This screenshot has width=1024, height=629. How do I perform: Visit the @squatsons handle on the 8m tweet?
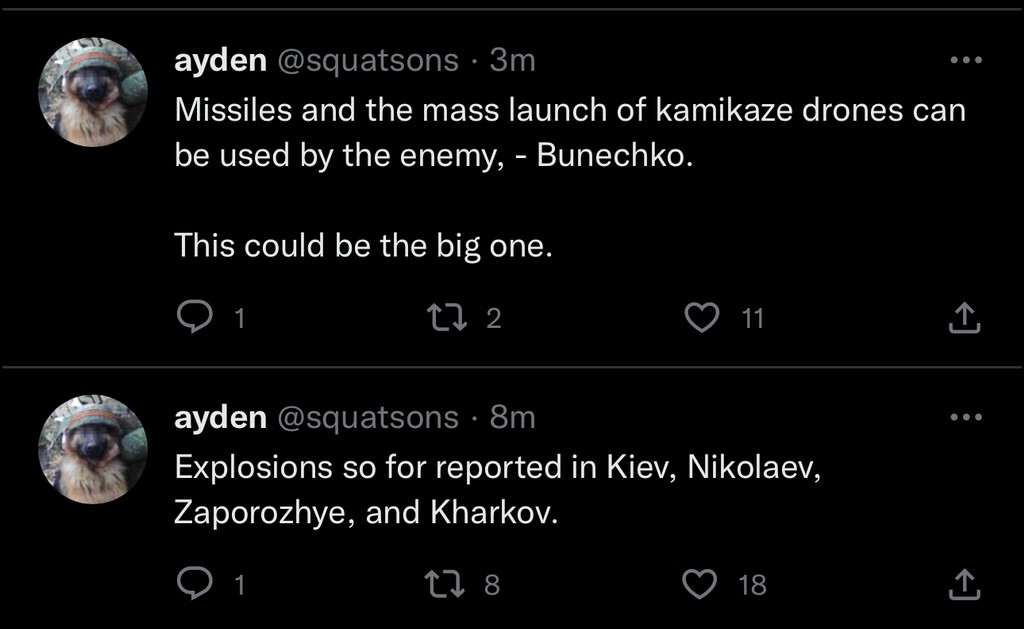(x=368, y=418)
